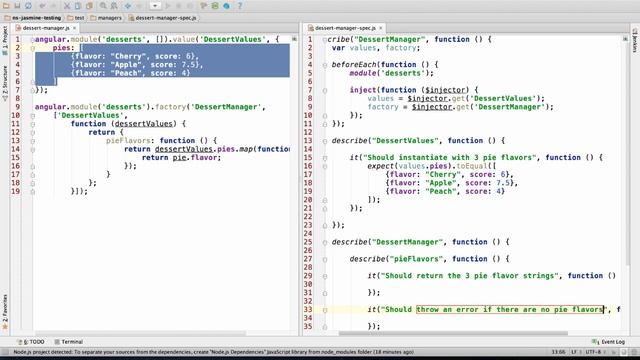Image resolution: width=640 pixels, height=360 pixels.
Task: Click the Open folder toolbar icon
Action: tap(6, 6)
